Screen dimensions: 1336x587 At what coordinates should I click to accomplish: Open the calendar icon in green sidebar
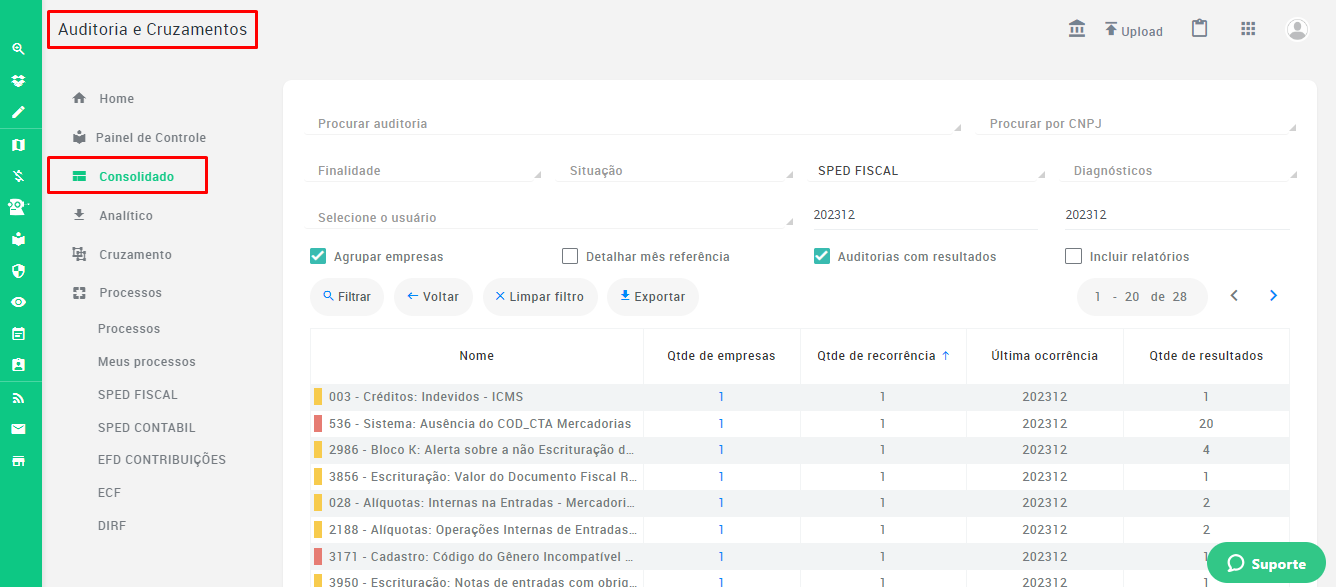tap(18, 333)
